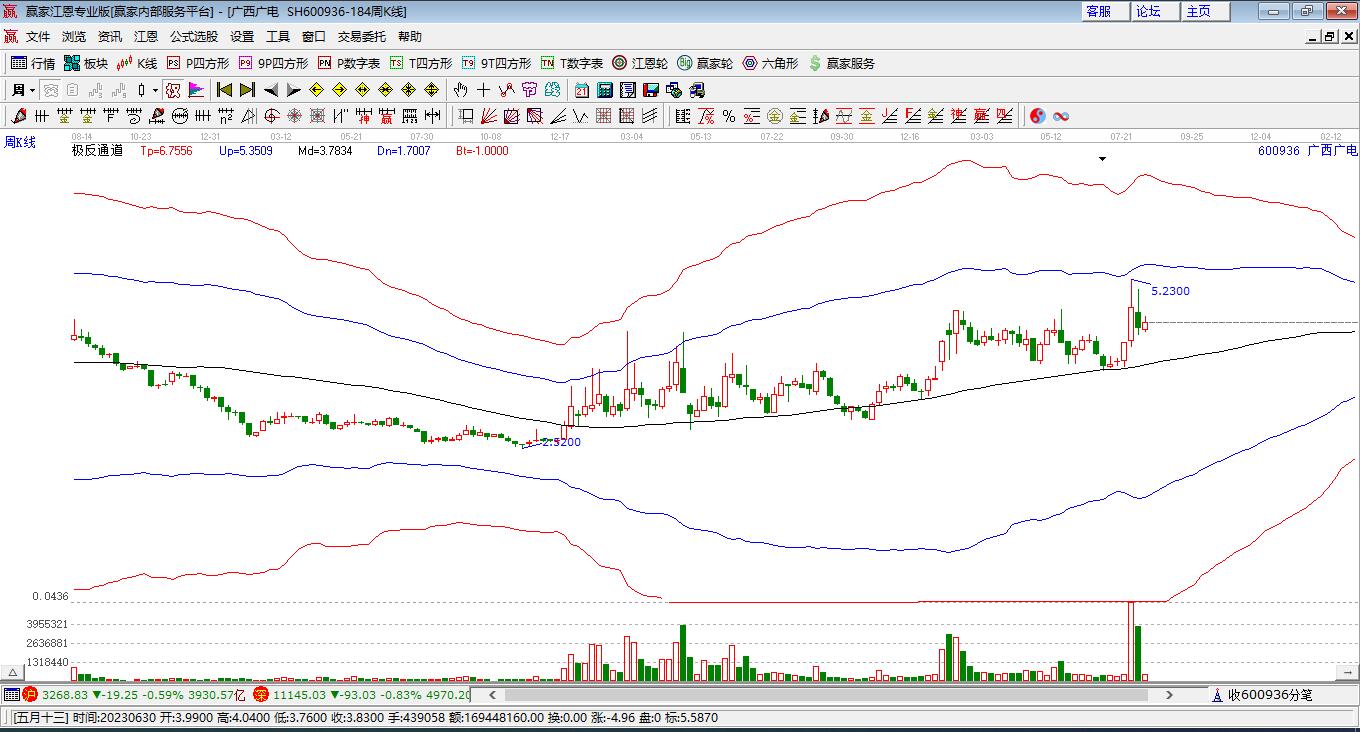This screenshot has width=1360, height=732.
Task: Open the P数字表 tool
Action: click(x=349, y=63)
